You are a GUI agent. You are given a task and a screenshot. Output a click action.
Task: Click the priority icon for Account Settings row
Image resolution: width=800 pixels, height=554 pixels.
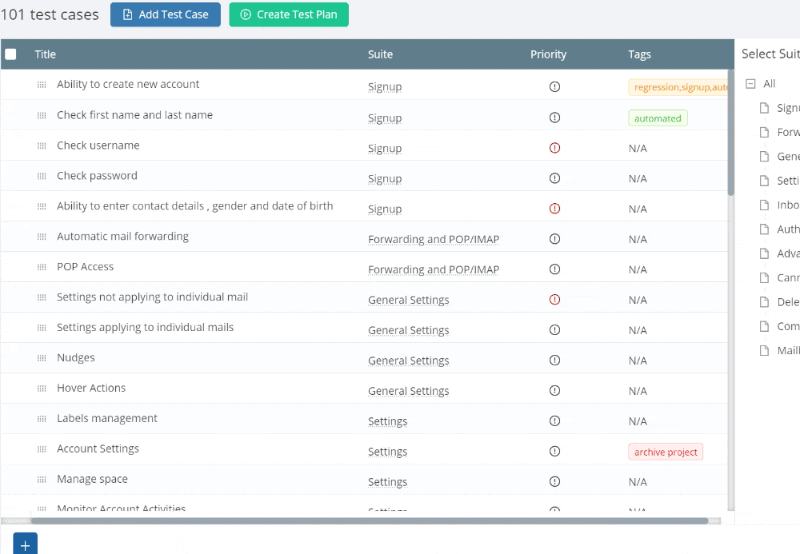click(554, 451)
